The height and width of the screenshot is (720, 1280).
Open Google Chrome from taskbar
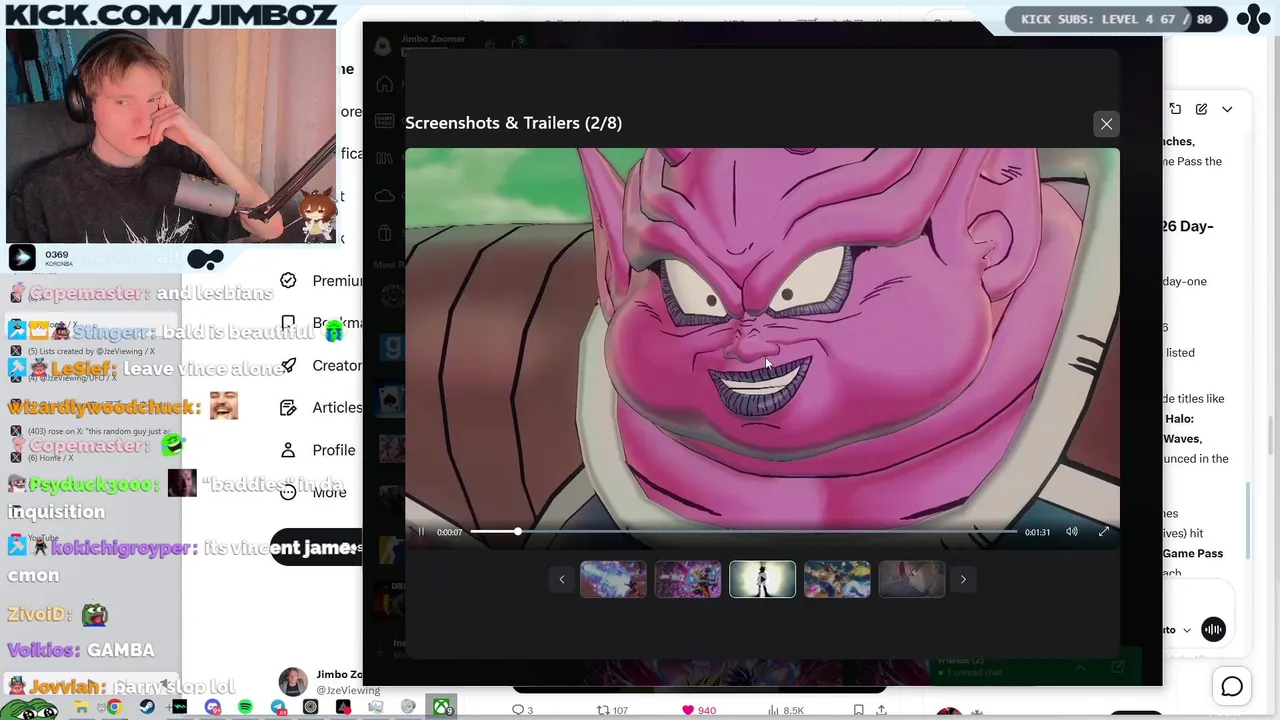tap(114, 707)
